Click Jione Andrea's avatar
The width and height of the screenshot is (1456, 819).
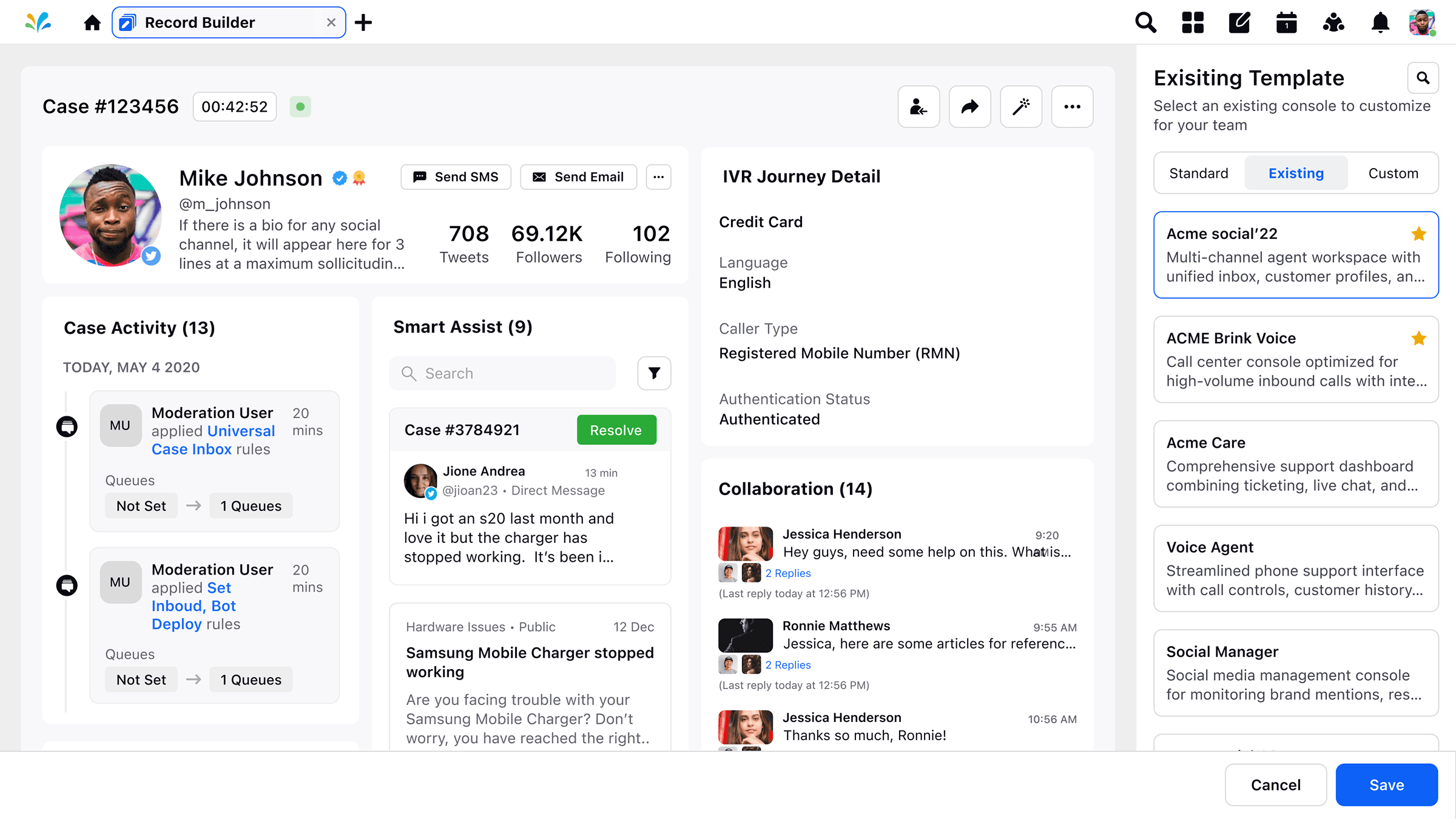[420, 481]
